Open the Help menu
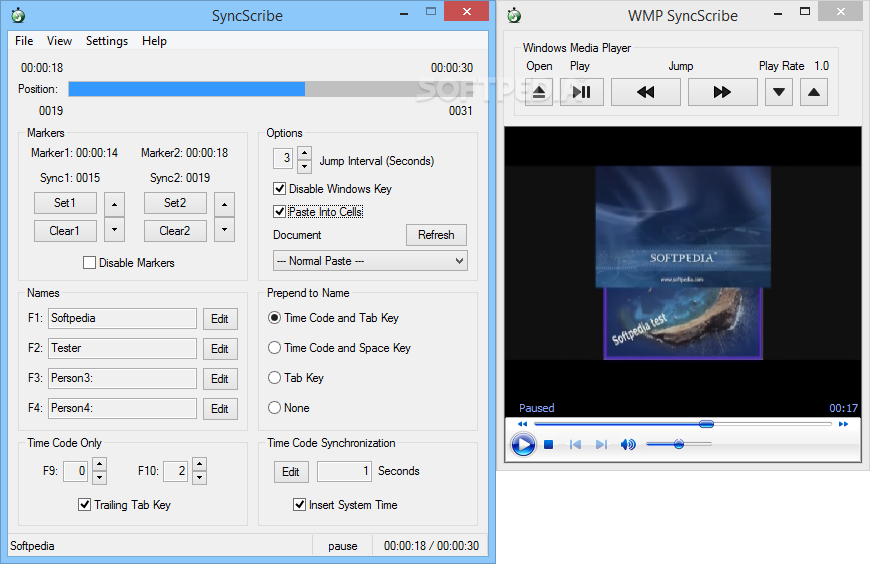The width and height of the screenshot is (870, 564). [154, 41]
